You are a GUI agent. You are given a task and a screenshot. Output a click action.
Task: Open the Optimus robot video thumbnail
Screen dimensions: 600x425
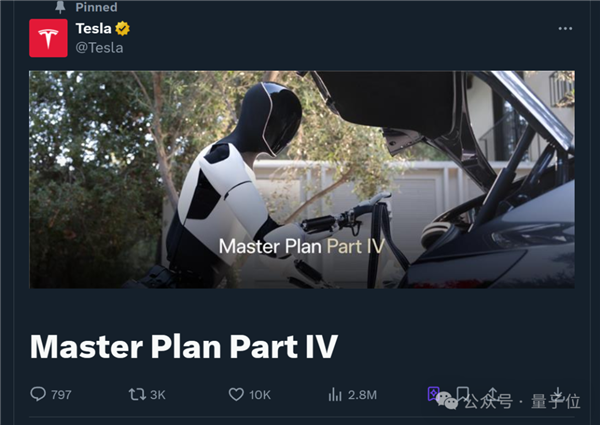(302, 179)
